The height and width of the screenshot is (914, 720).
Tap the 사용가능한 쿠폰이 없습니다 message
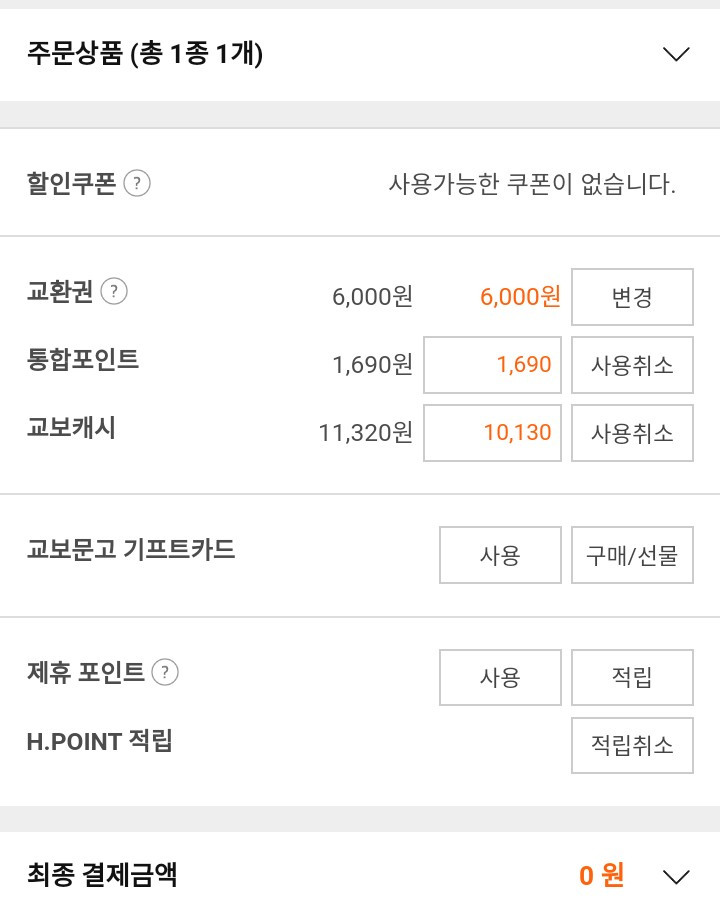point(532,184)
